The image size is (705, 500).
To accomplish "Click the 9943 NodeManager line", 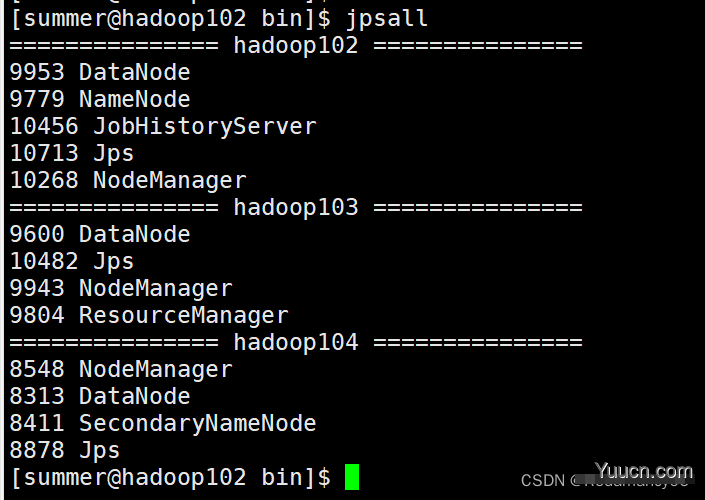I will click(x=121, y=288).
